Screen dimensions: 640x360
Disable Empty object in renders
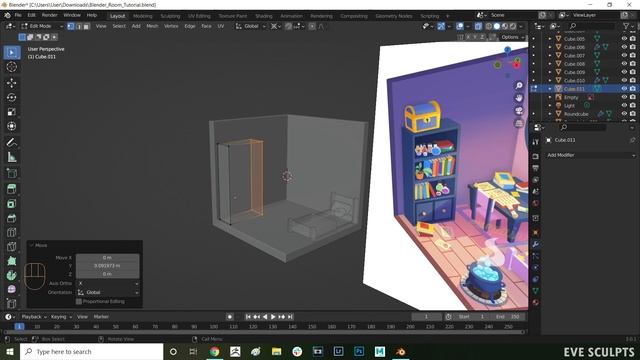(x=633, y=97)
